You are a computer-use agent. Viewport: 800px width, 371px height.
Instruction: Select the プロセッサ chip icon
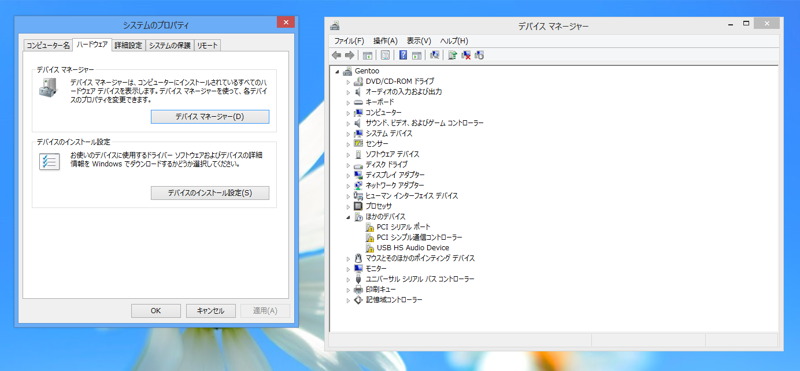coord(358,206)
